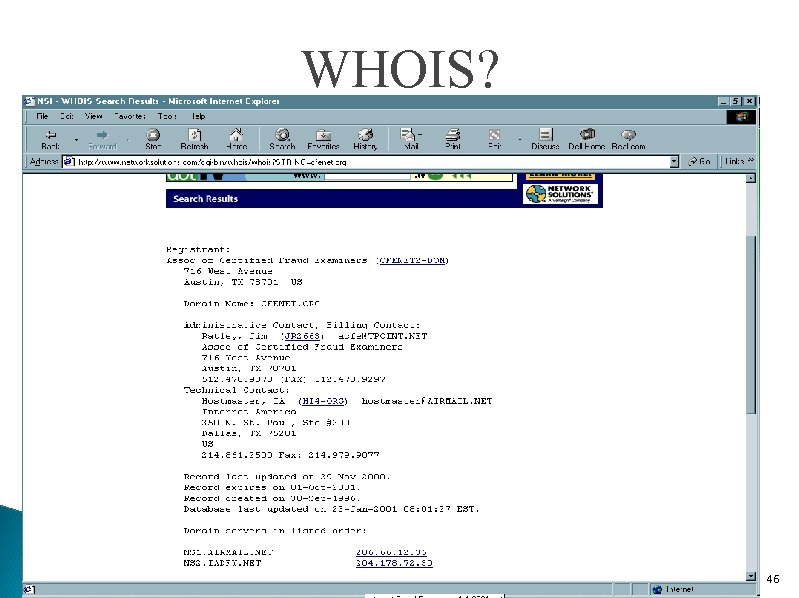The image size is (799, 598).
Task: Click the 716 West Avenue registrant line
Action: [228, 271]
